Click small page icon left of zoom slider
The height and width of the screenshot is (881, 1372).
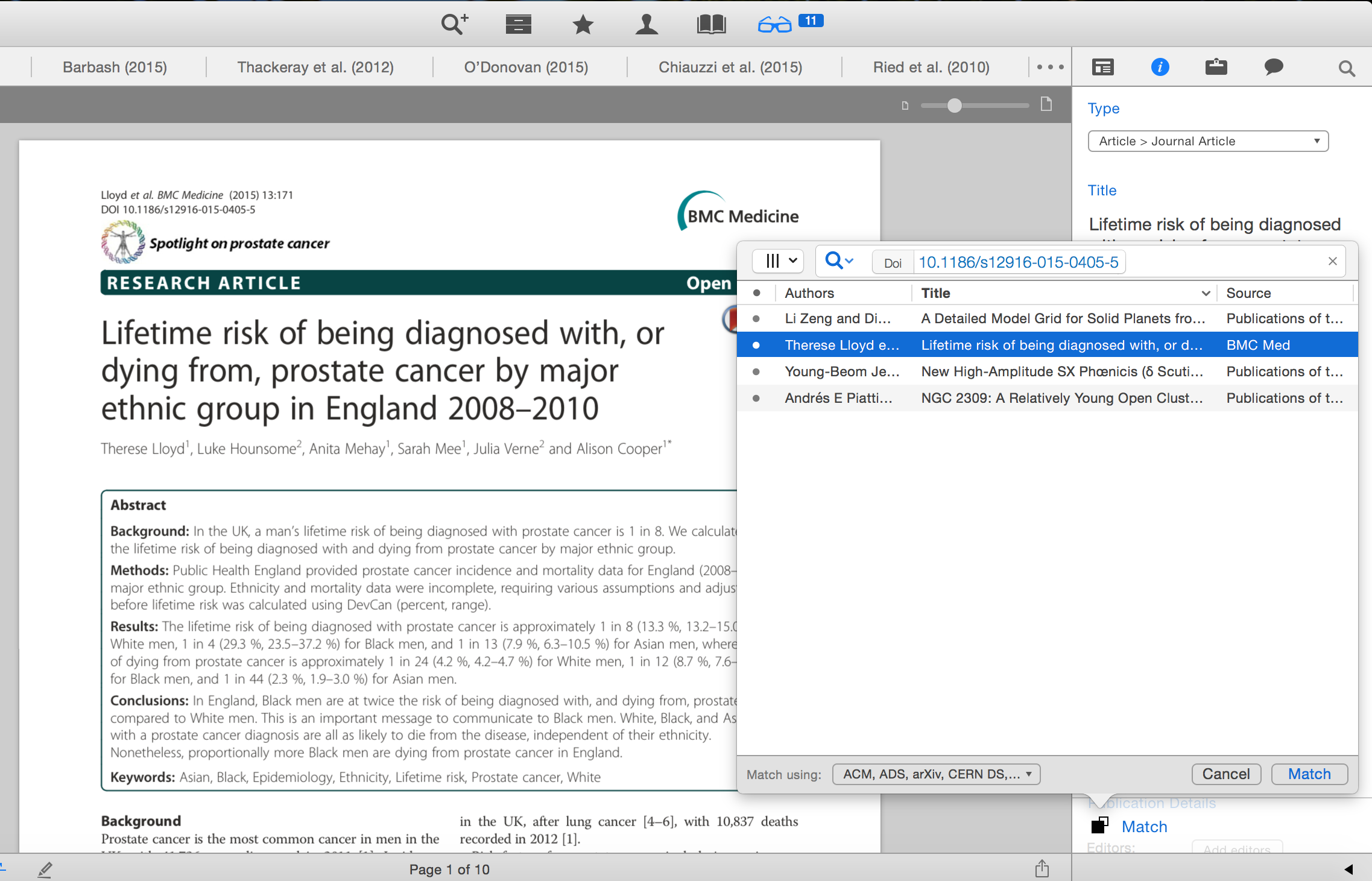click(x=905, y=106)
